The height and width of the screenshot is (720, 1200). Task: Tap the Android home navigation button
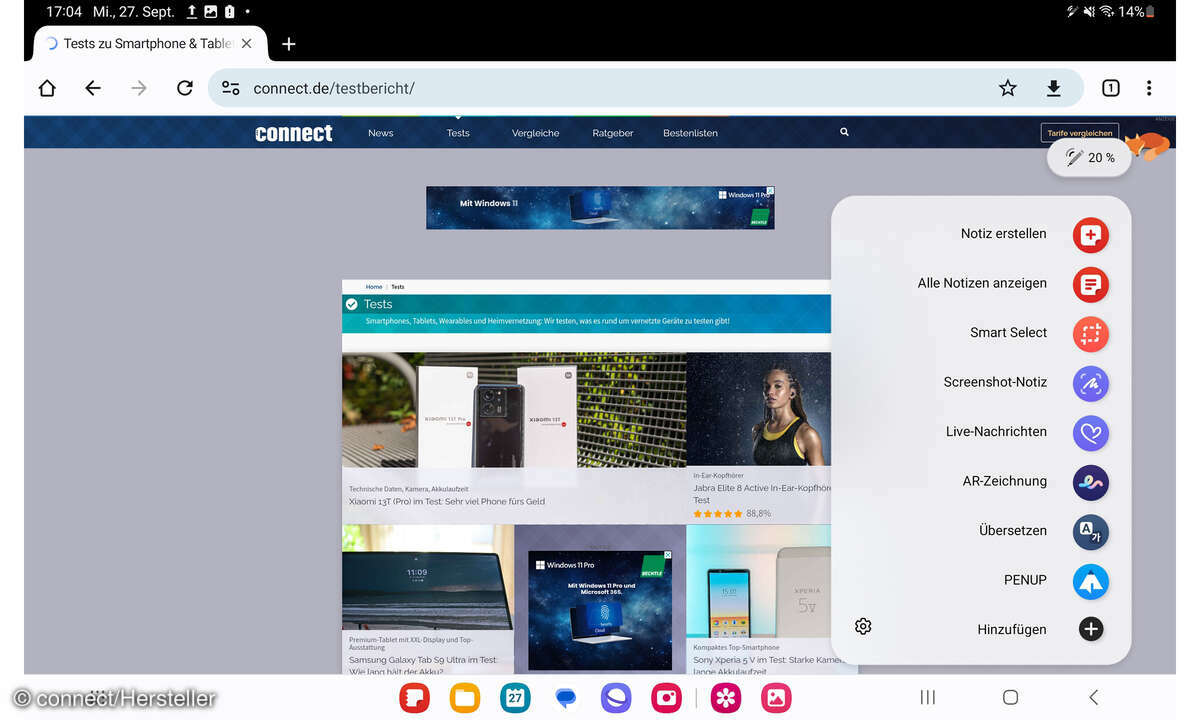coord(1010,697)
